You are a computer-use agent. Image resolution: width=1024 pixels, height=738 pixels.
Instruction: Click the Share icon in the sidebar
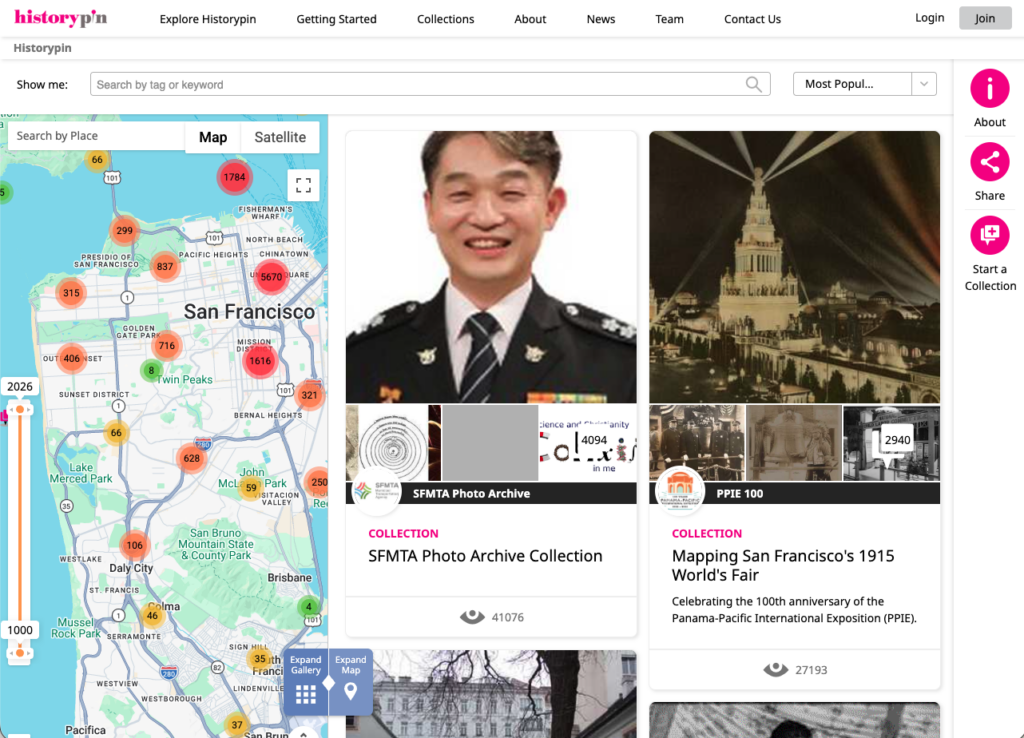989,162
